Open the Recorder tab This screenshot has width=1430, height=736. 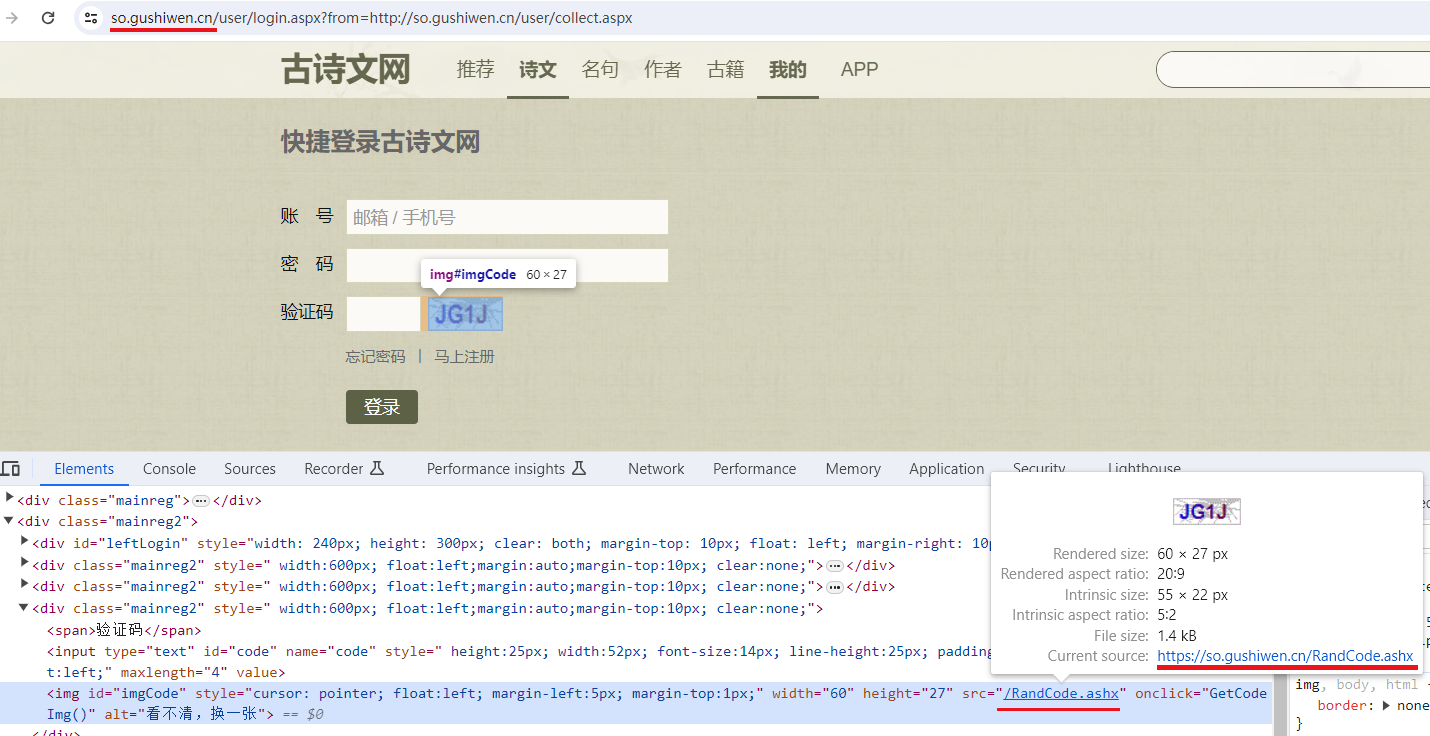click(x=344, y=469)
